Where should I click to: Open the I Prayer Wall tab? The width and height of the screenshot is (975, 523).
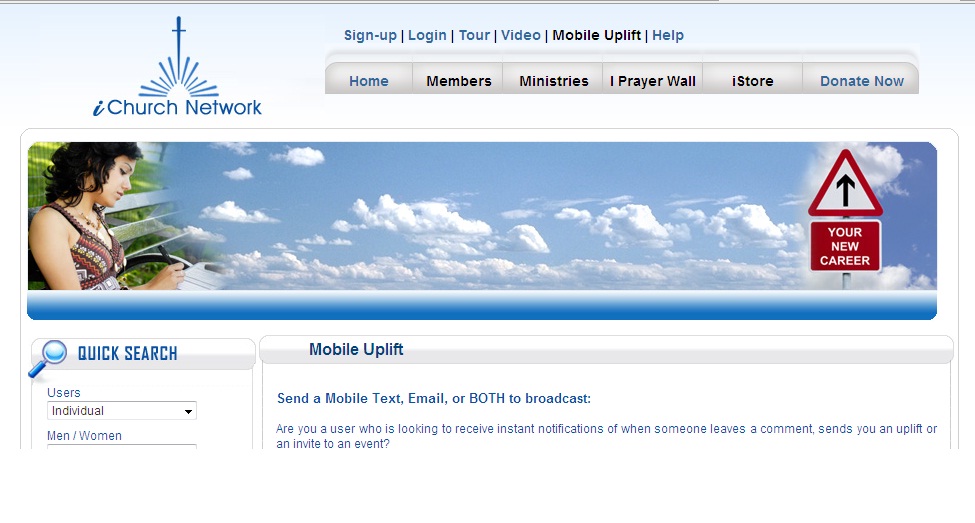click(653, 81)
